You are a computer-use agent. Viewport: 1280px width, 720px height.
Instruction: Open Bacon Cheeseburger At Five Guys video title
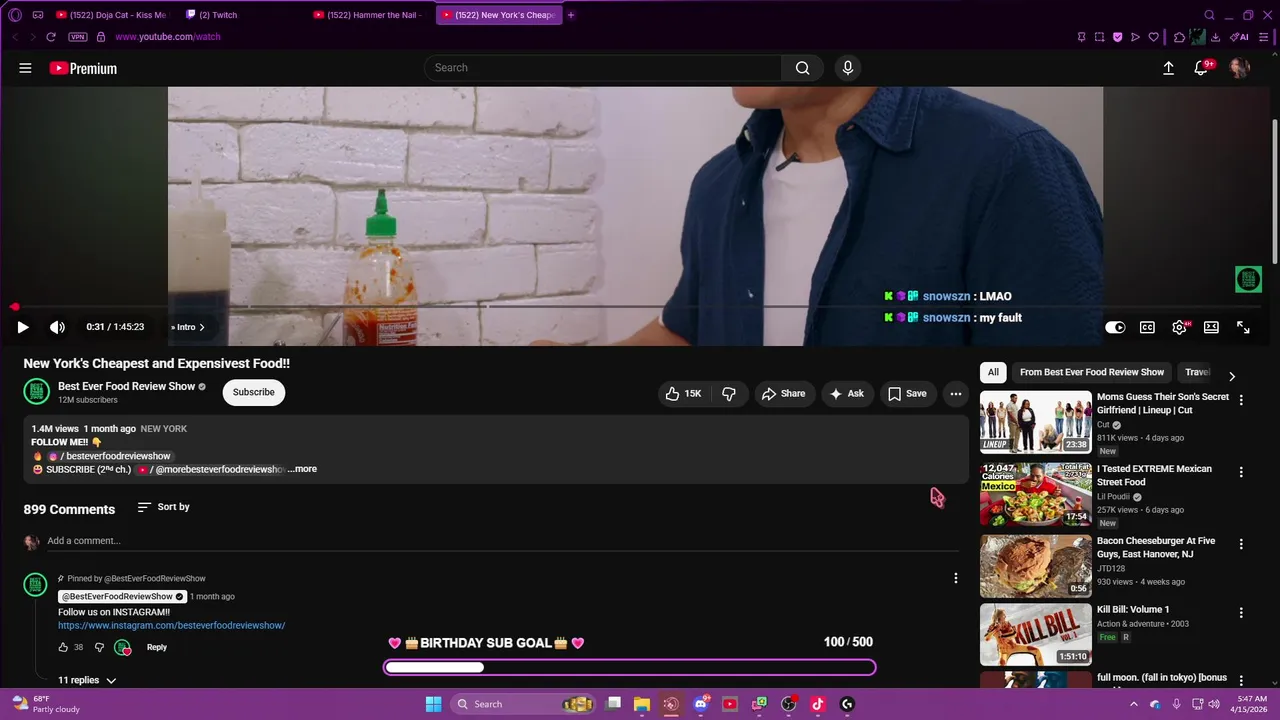point(1156,547)
